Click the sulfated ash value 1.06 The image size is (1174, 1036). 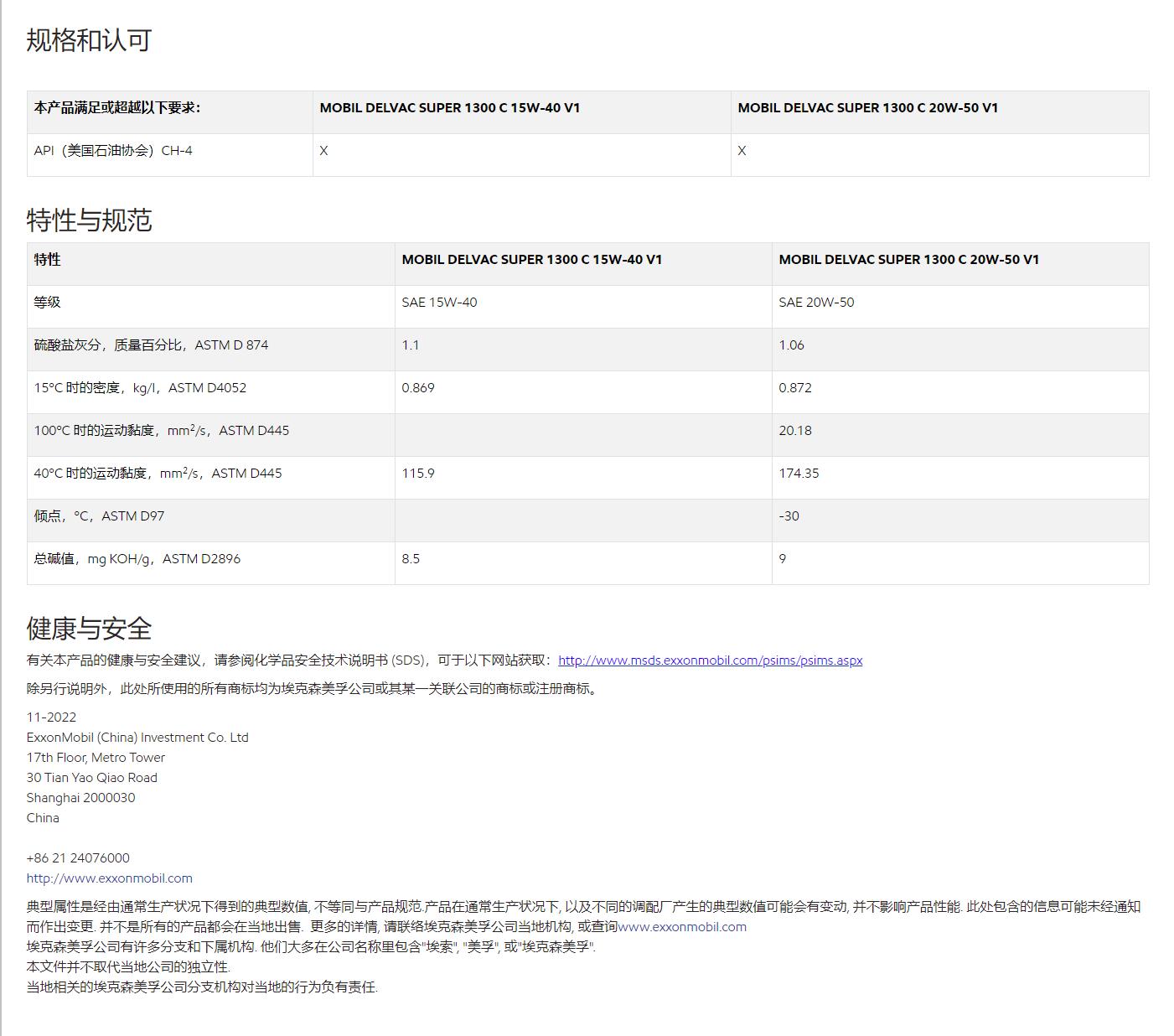click(x=792, y=345)
